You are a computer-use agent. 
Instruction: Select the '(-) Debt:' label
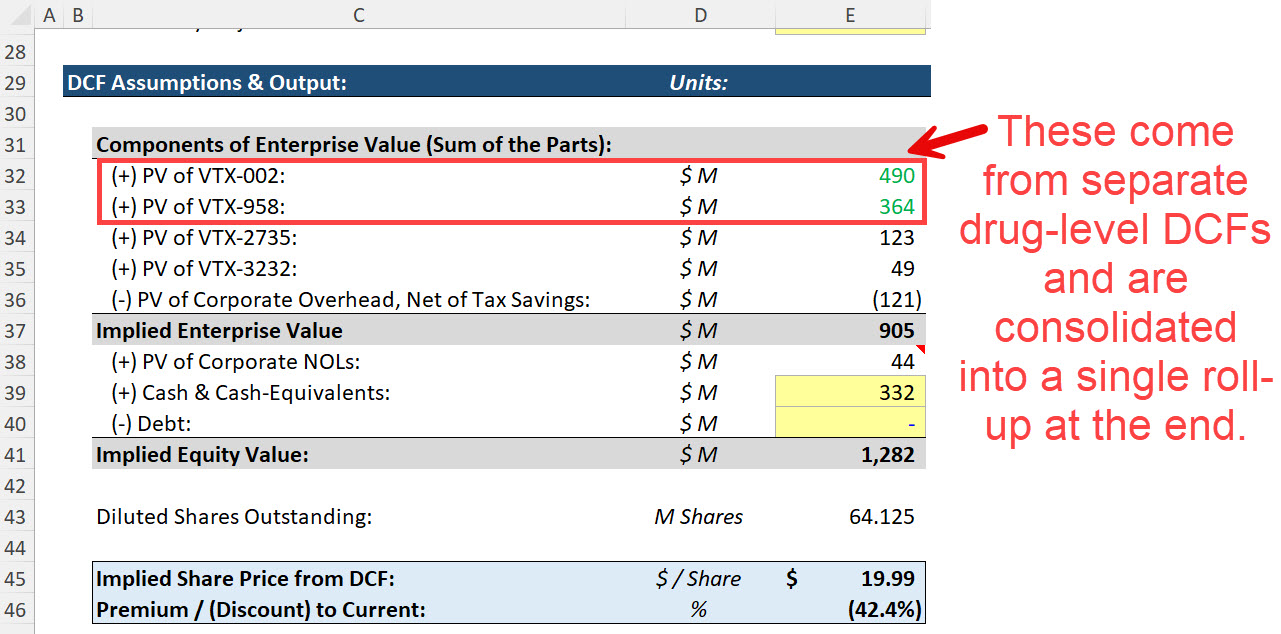click(x=151, y=423)
